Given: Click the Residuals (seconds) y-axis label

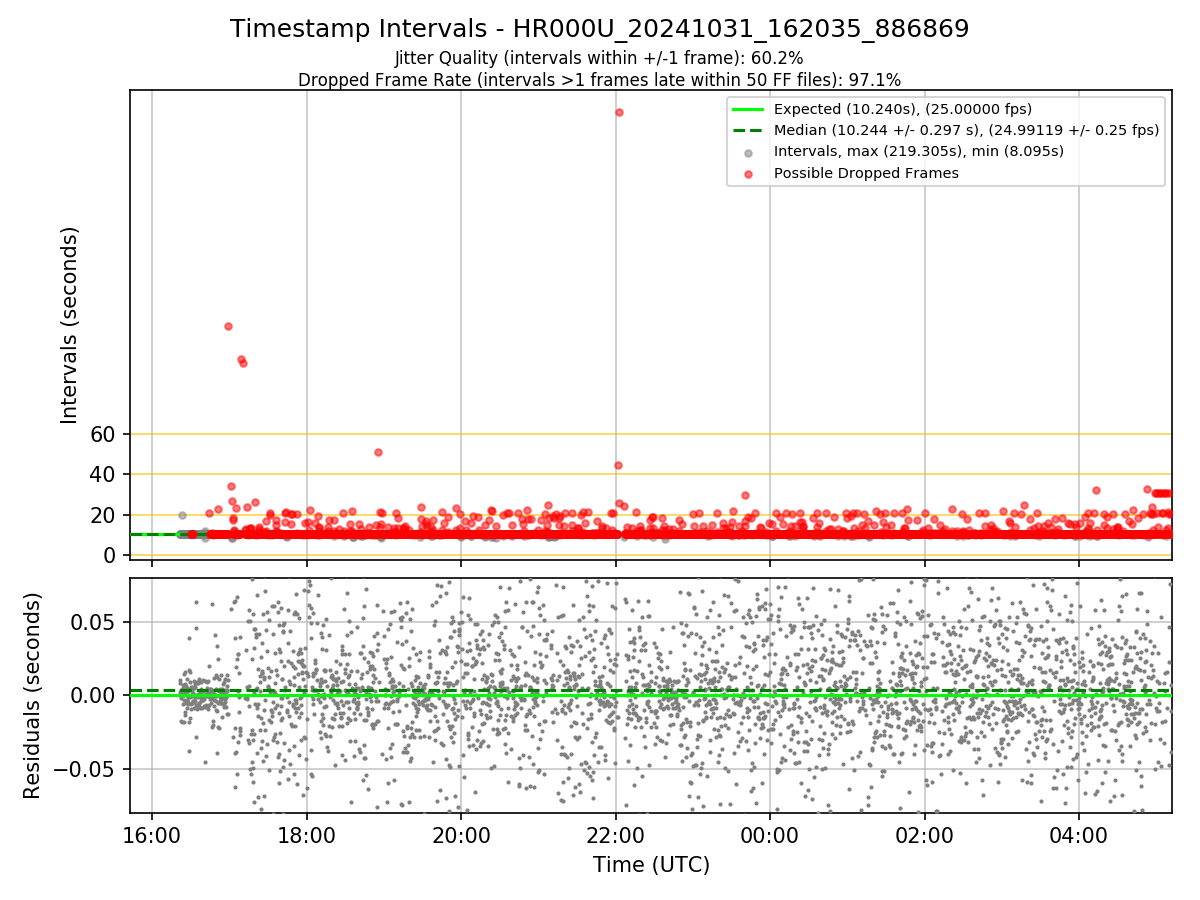Looking at the screenshot, I should click(x=32, y=695).
